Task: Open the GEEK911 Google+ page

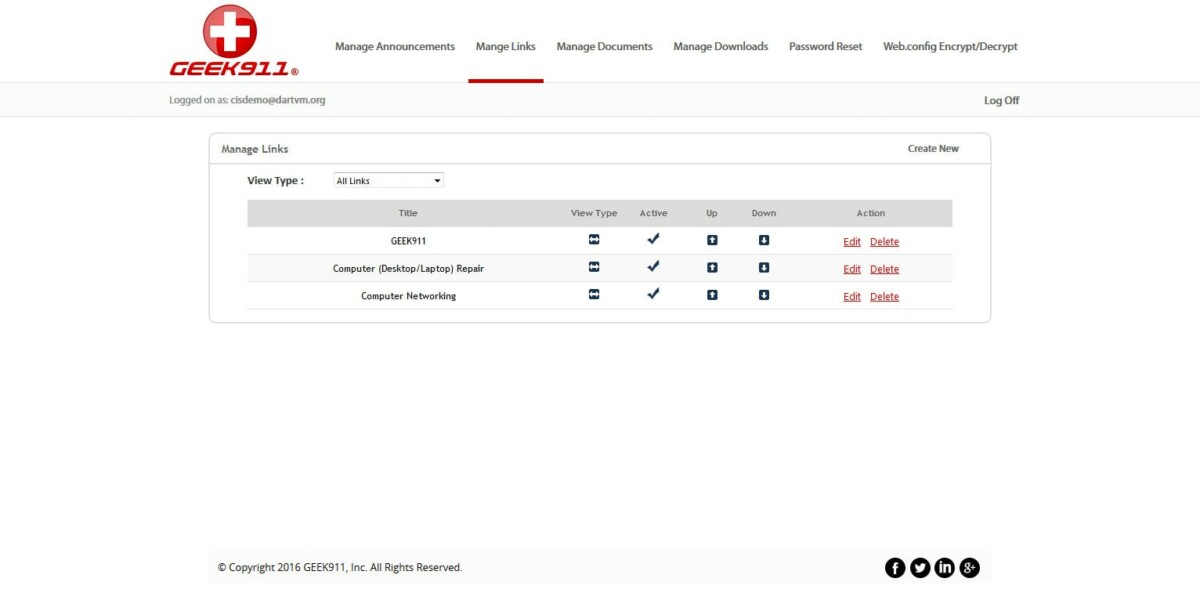Action: 969,567
